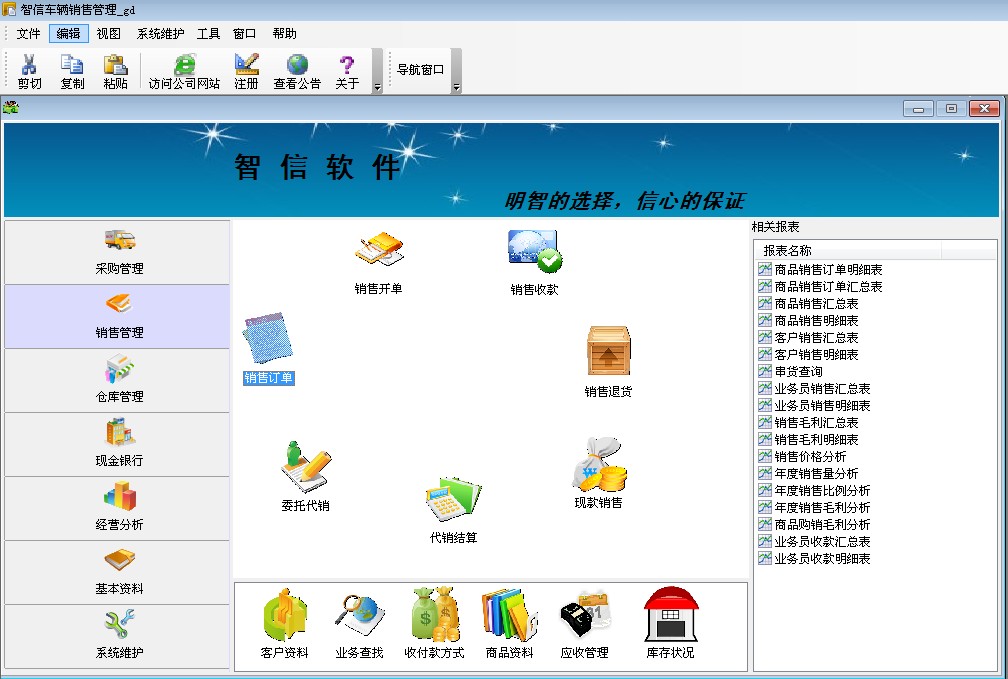
Task: Open the 现款销售 cash sales icon
Action: tap(599, 466)
